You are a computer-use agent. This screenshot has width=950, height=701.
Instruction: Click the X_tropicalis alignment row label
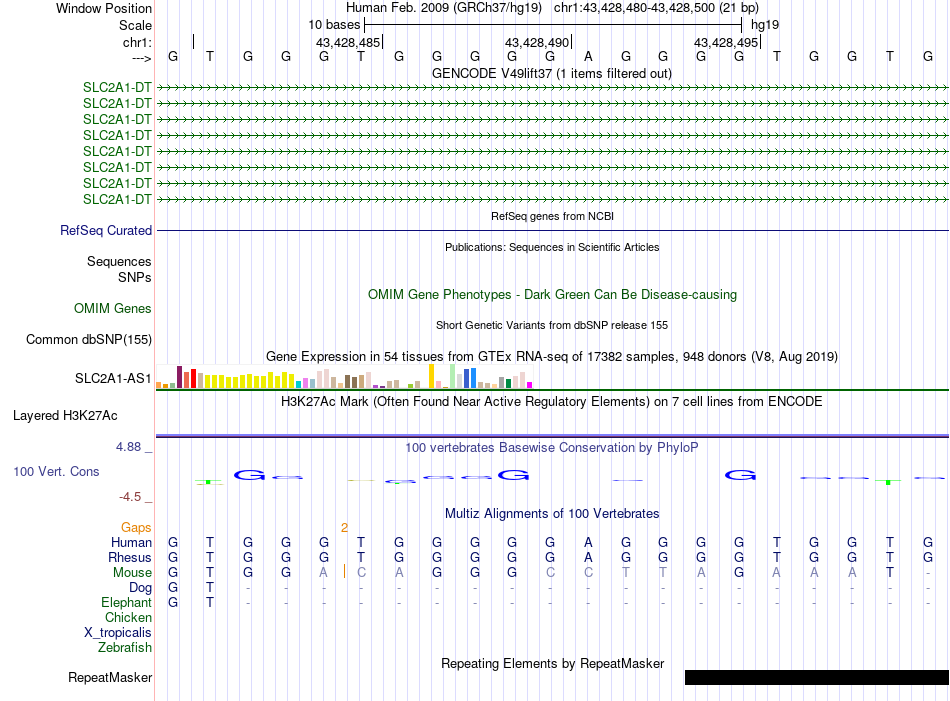118,633
